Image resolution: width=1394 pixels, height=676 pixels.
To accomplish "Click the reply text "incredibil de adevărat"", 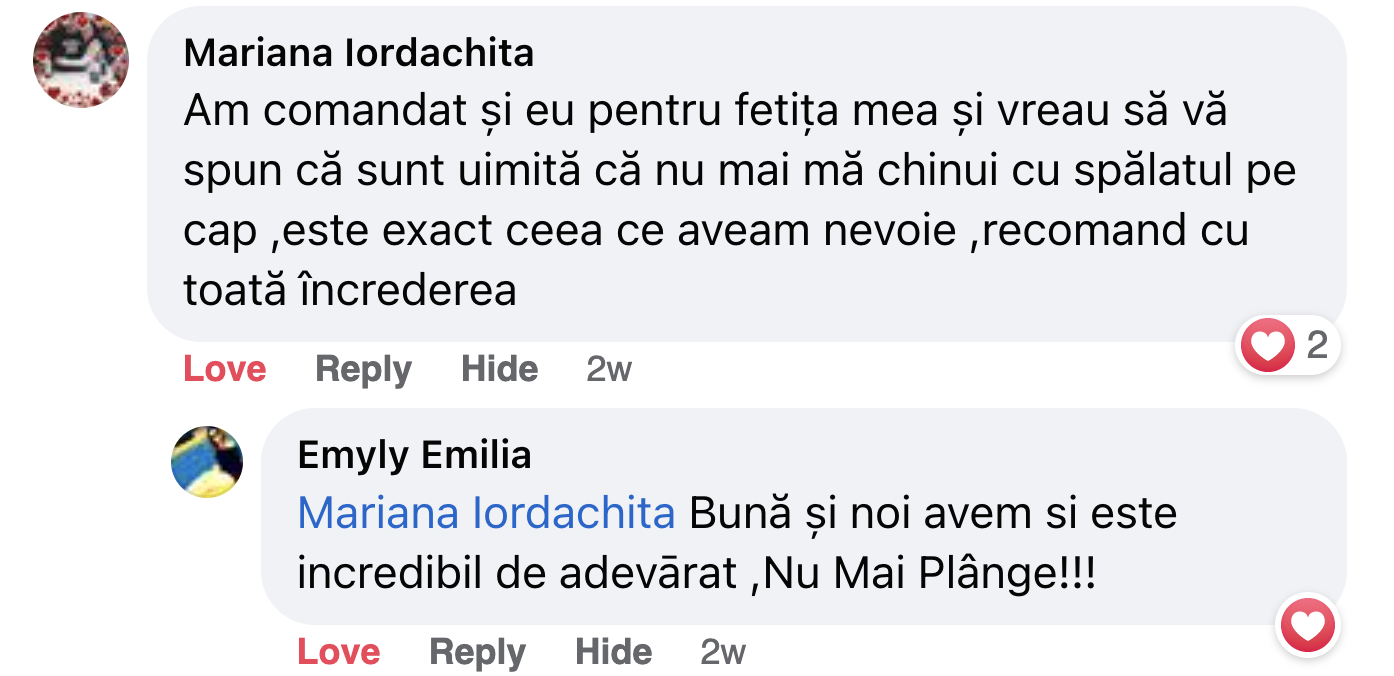I will [x=518, y=574].
